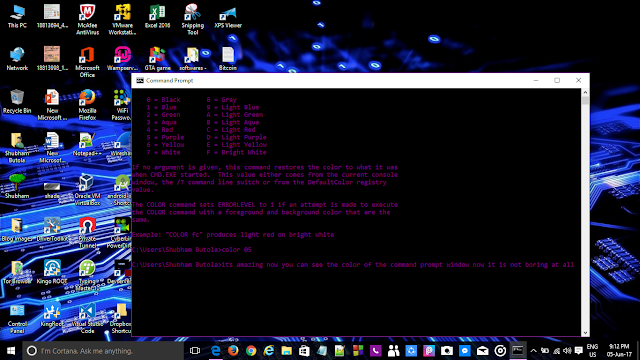Launch KingRoot desktop shortcut
Screen dimensions: 640x360
pyautogui.click(x=52, y=315)
